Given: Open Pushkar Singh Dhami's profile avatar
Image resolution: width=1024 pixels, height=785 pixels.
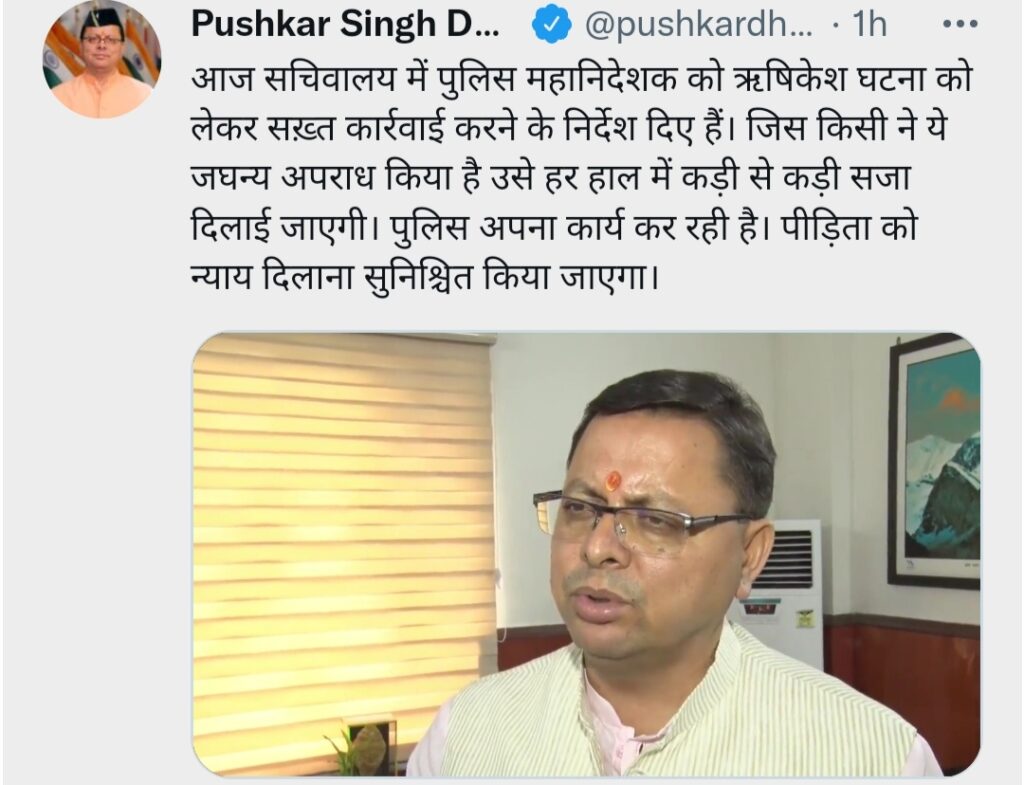Looking at the screenshot, I should [102, 60].
